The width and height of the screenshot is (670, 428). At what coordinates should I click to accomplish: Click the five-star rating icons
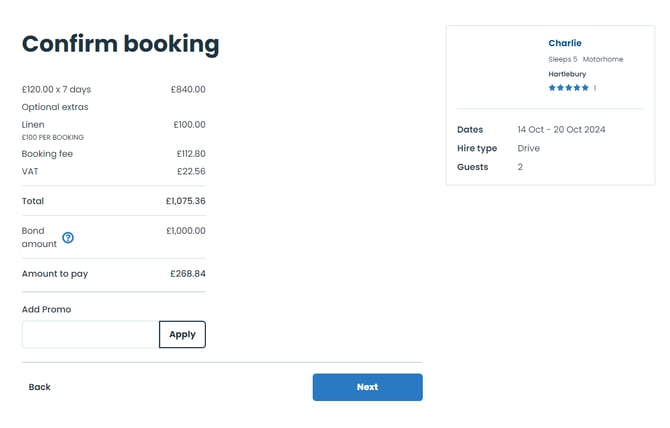tap(568, 88)
